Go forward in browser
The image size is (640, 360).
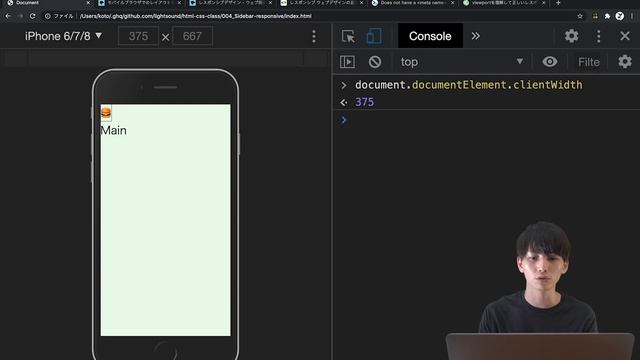coord(20,16)
